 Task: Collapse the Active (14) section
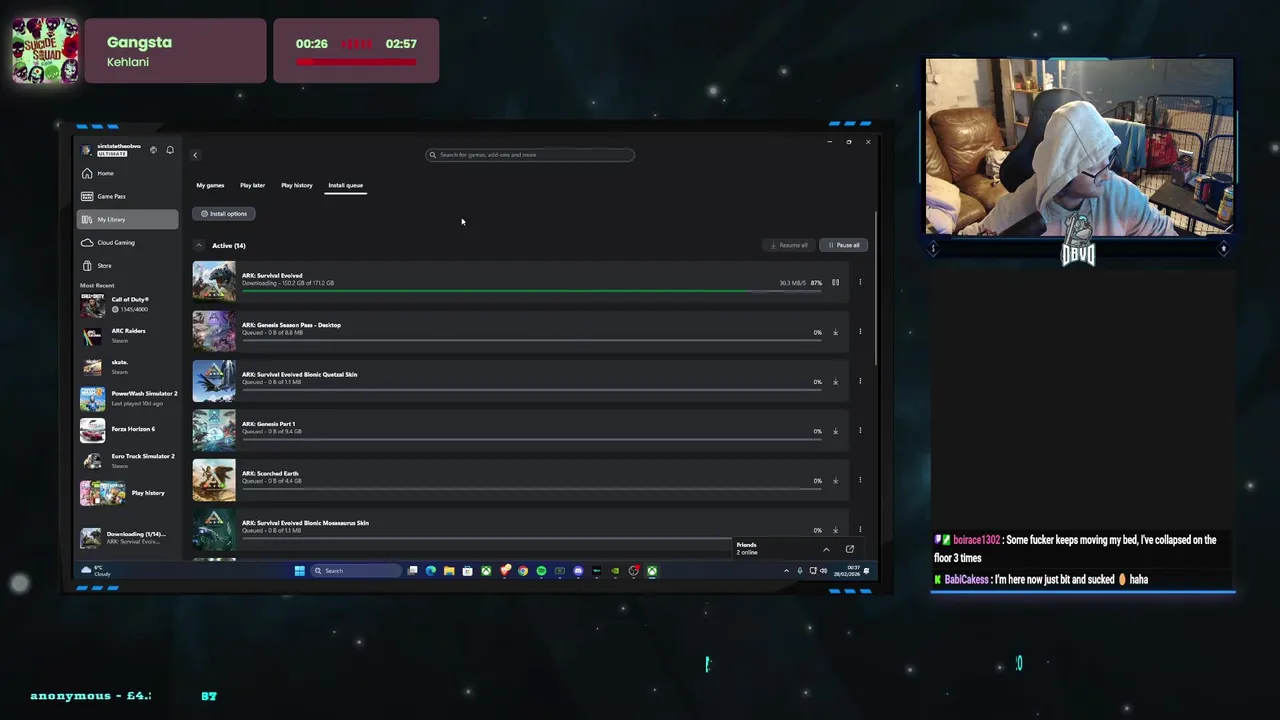tap(199, 245)
